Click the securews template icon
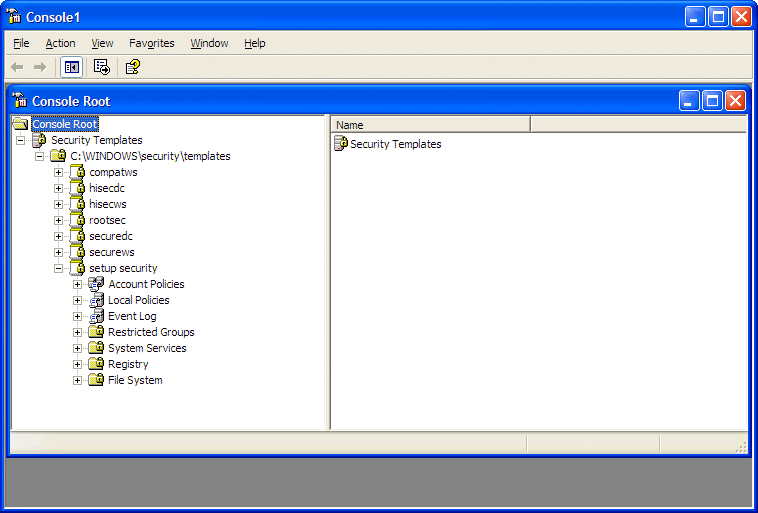The image size is (758, 513). point(77,252)
